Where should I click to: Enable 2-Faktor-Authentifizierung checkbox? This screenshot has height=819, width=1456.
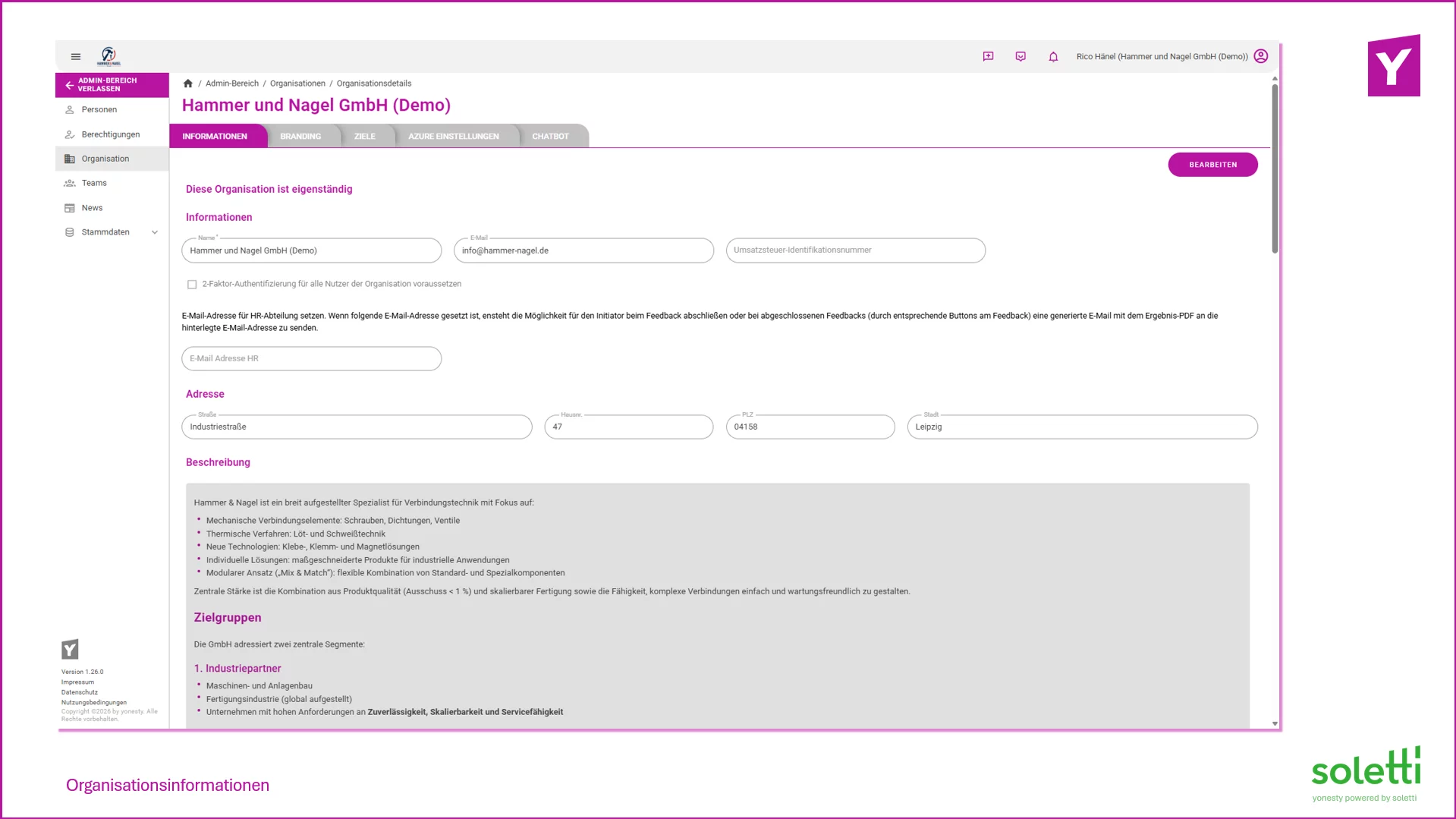pyautogui.click(x=192, y=285)
